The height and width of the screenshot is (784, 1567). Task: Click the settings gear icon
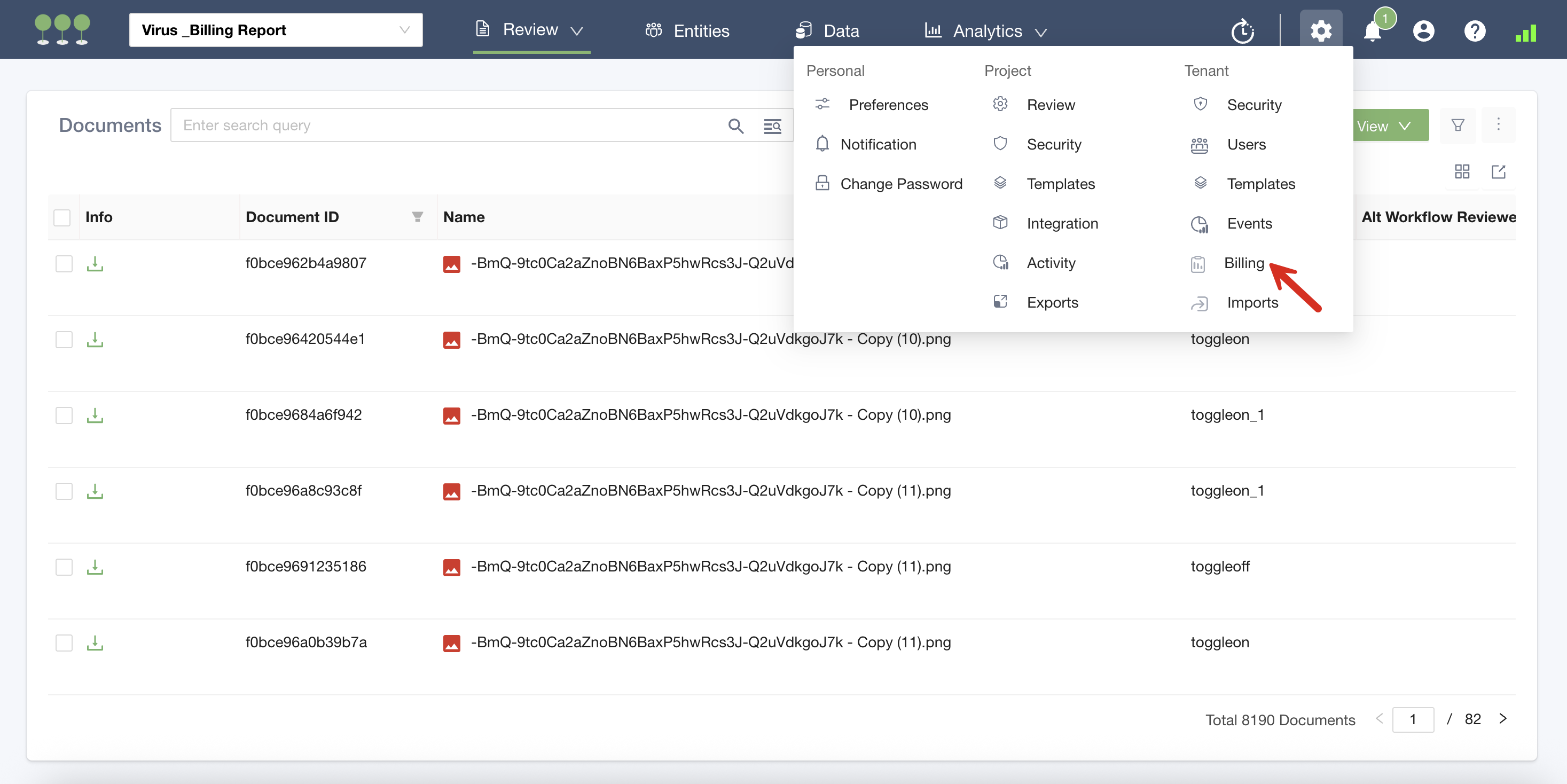[x=1321, y=30]
